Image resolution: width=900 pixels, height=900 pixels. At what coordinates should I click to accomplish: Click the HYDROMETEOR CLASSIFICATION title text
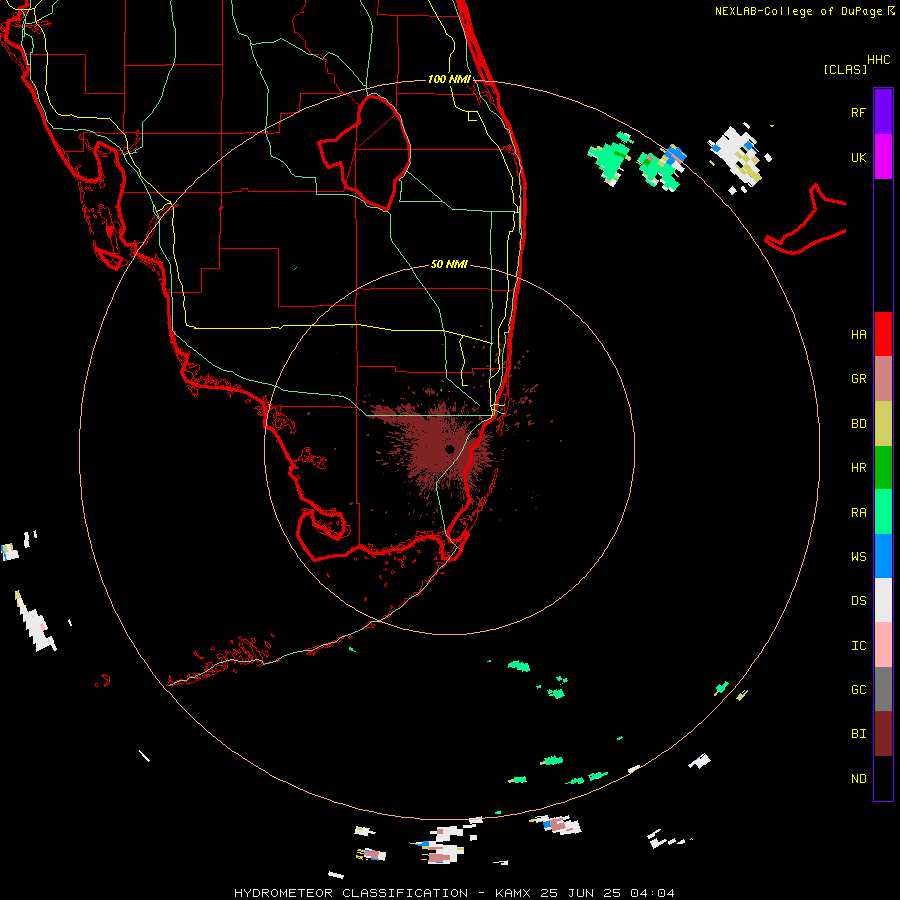(351, 893)
